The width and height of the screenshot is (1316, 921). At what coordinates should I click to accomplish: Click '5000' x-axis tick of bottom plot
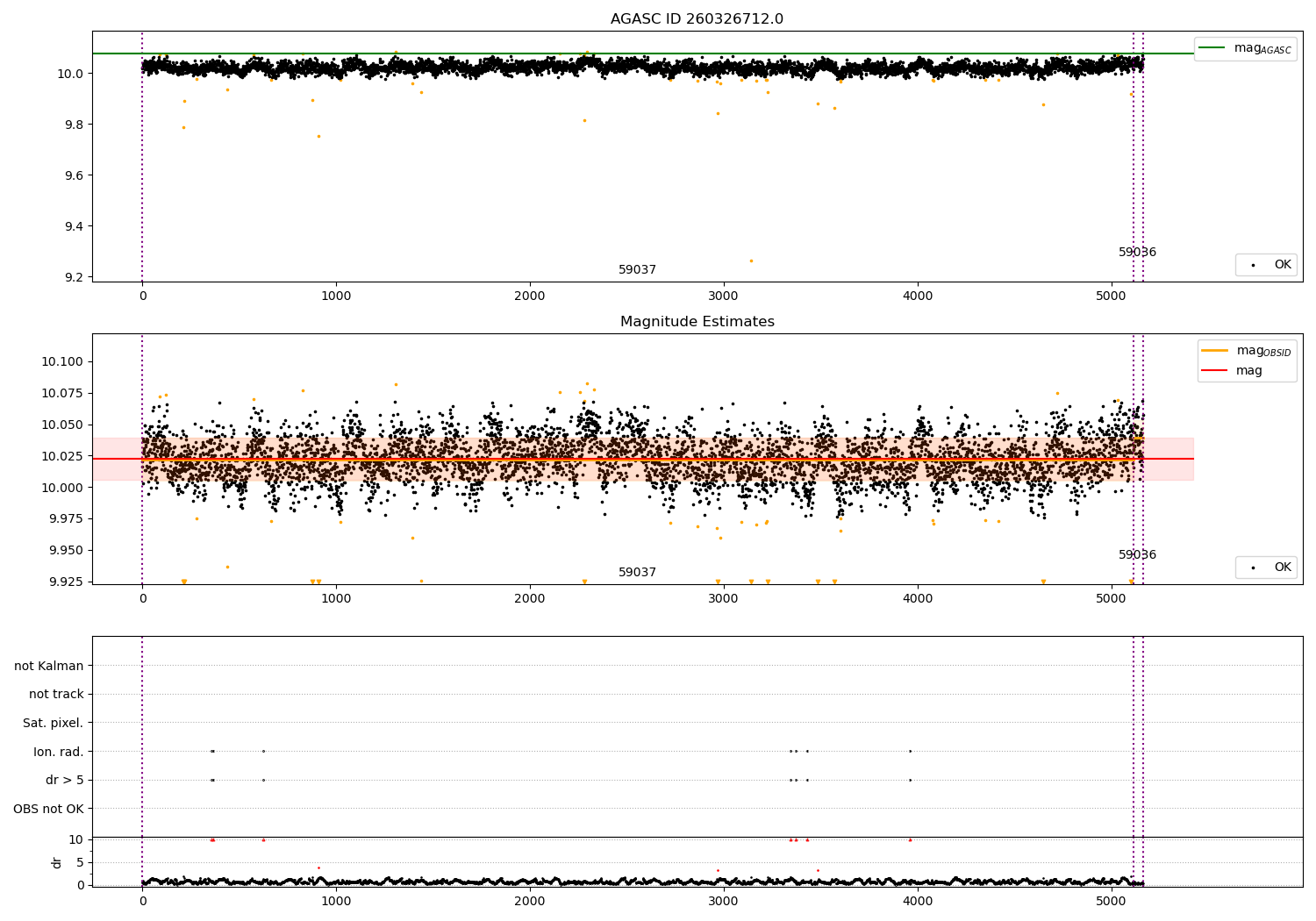click(1112, 902)
